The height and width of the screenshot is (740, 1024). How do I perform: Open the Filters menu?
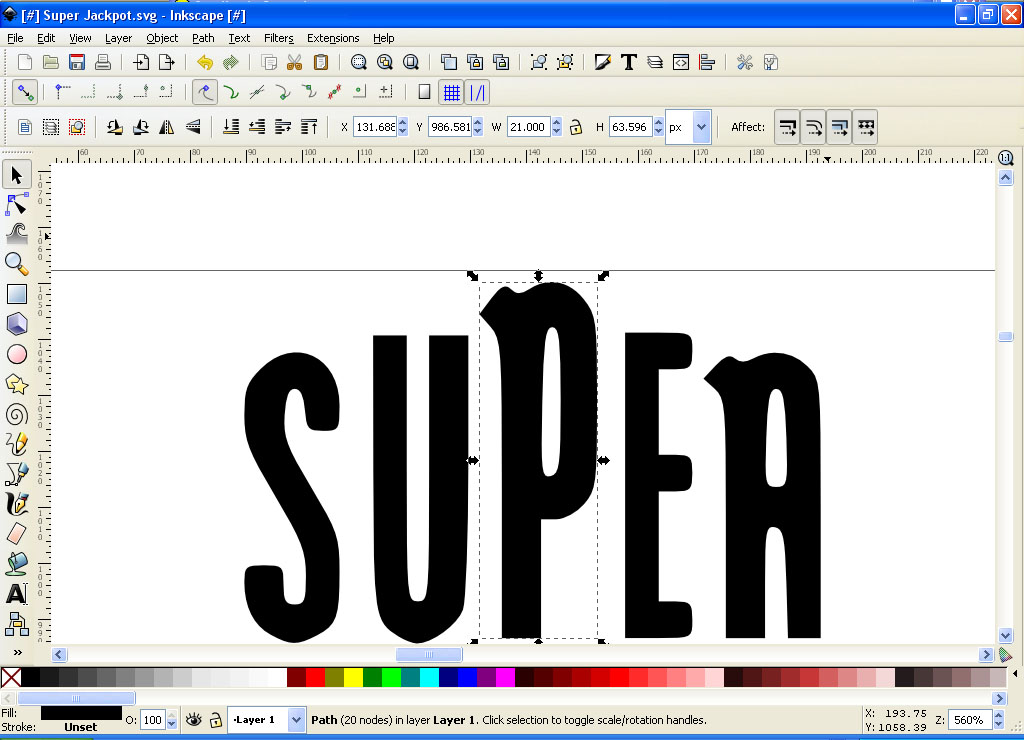tap(278, 38)
